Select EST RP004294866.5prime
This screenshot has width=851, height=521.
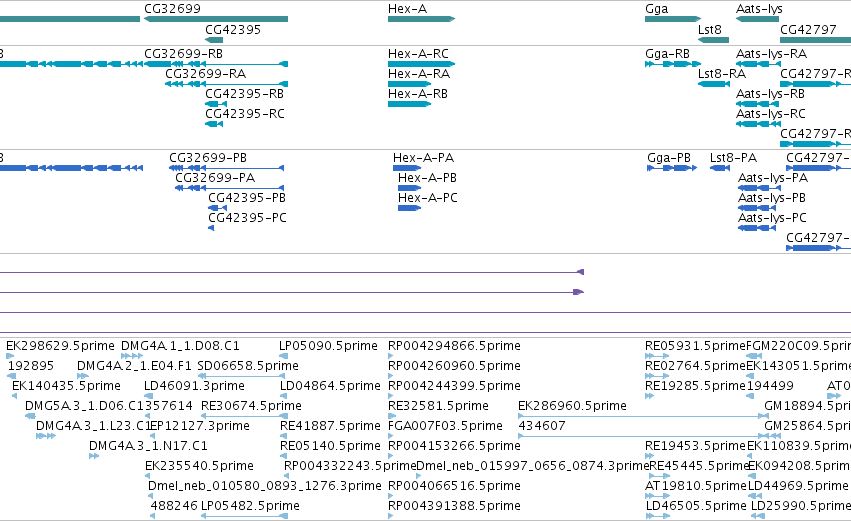pyautogui.click(x=454, y=346)
